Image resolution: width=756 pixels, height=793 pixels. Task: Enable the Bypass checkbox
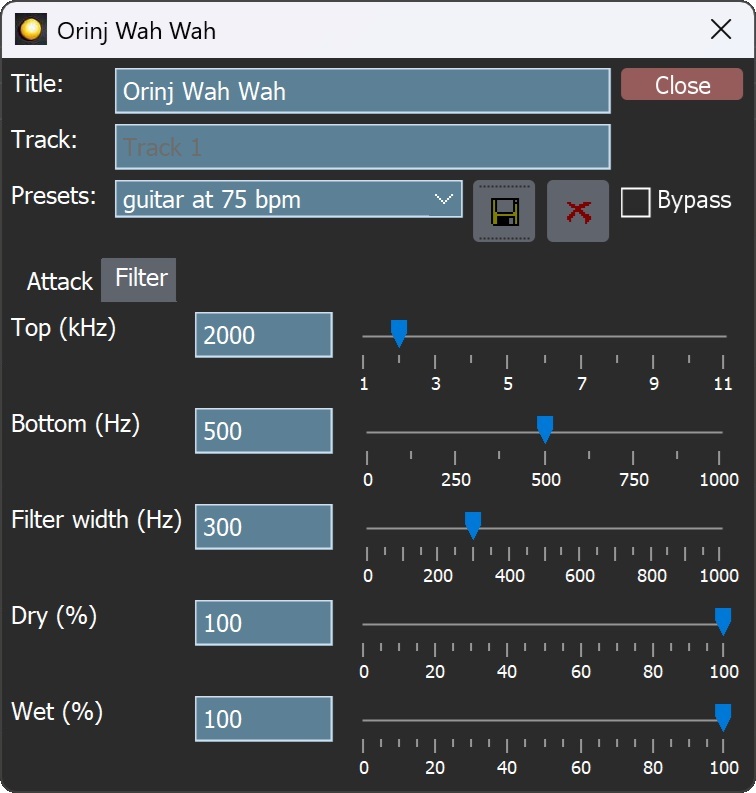click(635, 202)
